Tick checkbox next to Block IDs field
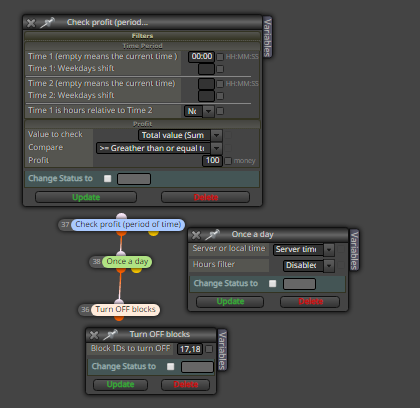The height and width of the screenshot is (408, 420). [x=209, y=349]
